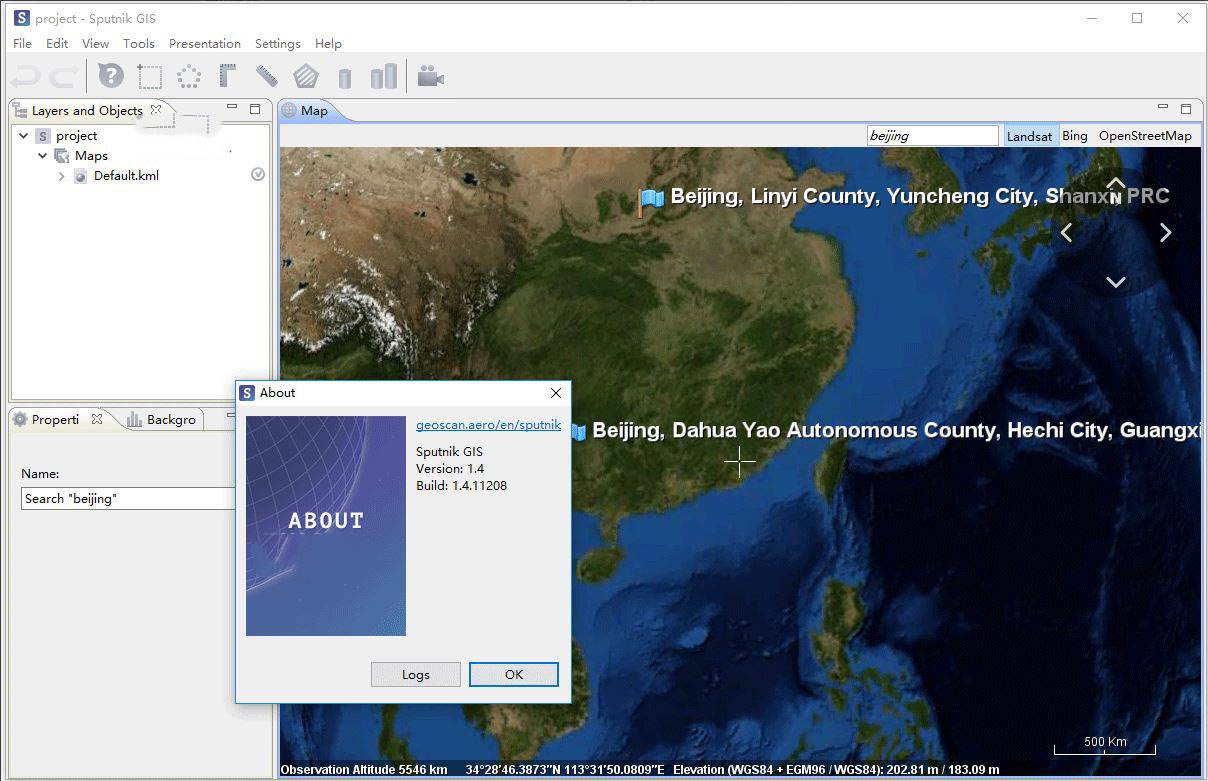The image size is (1208, 781).
Task: Select the Properties tab
Action: (55, 419)
